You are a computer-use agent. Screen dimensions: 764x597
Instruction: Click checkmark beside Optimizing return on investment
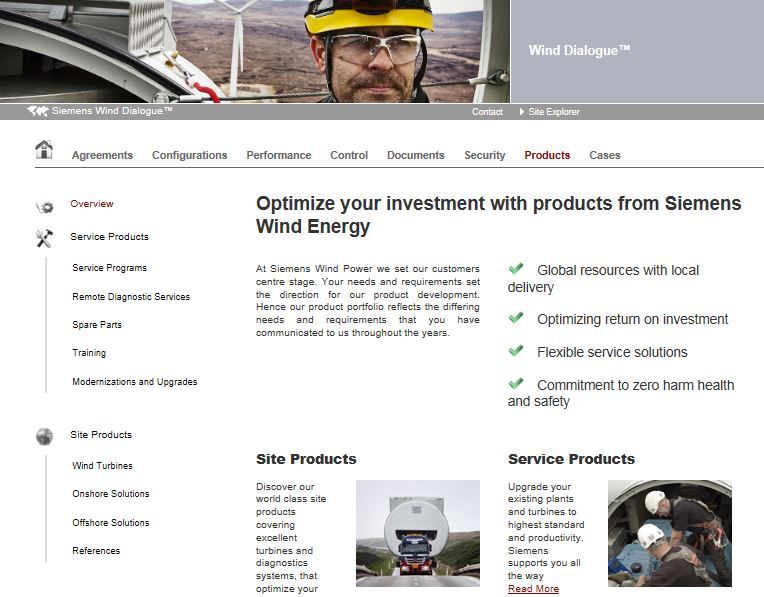pyautogui.click(x=516, y=317)
